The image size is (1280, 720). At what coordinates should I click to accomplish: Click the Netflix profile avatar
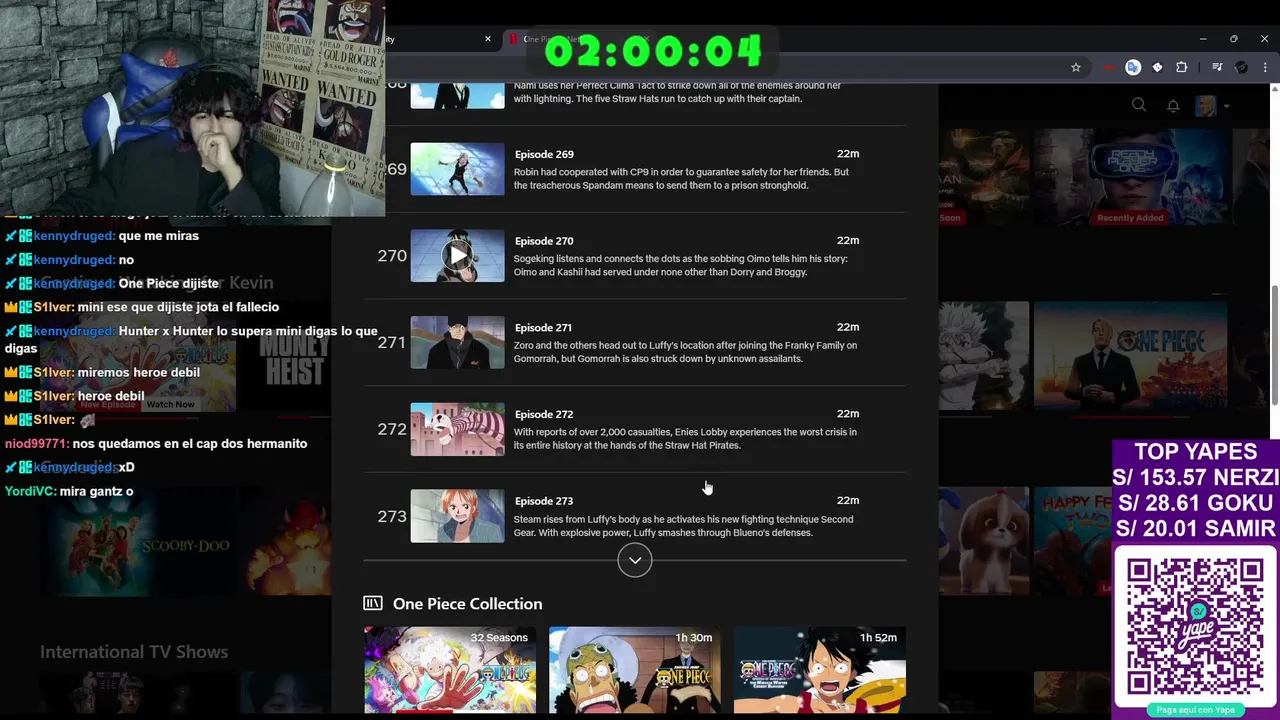pos(1206,105)
